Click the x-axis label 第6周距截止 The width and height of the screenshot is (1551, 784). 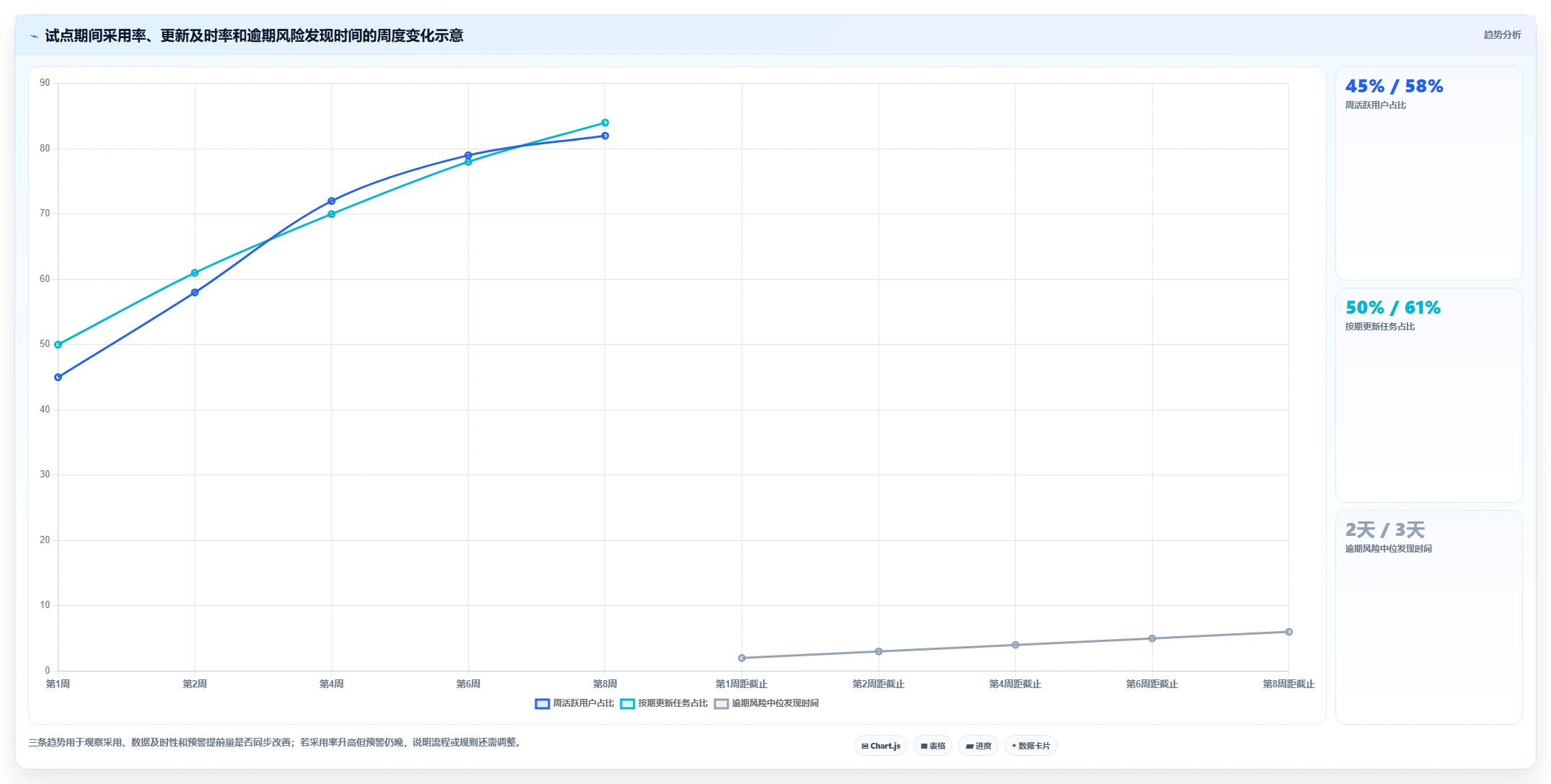pos(1152,684)
